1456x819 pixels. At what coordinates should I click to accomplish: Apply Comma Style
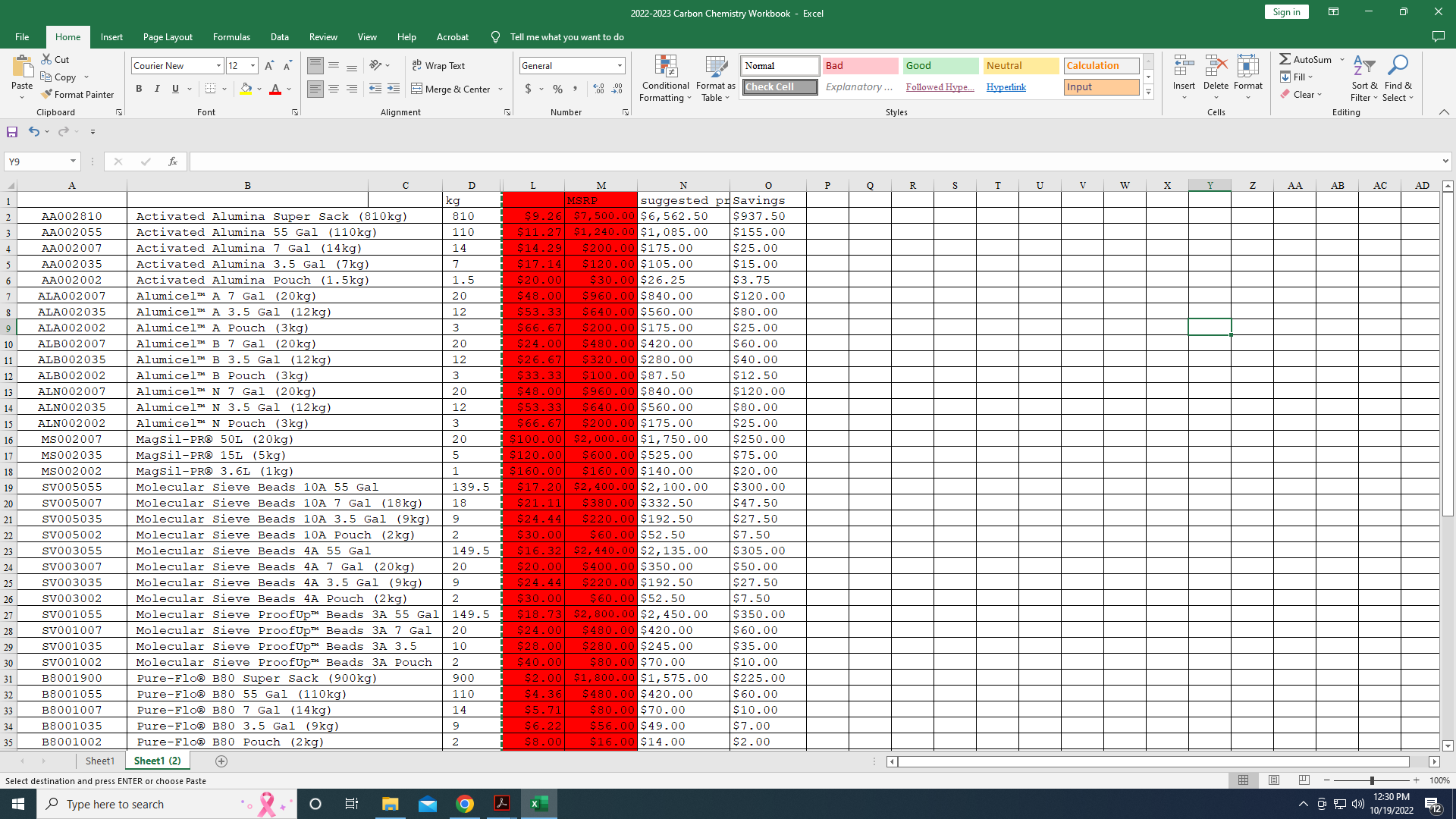click(576, 89)
